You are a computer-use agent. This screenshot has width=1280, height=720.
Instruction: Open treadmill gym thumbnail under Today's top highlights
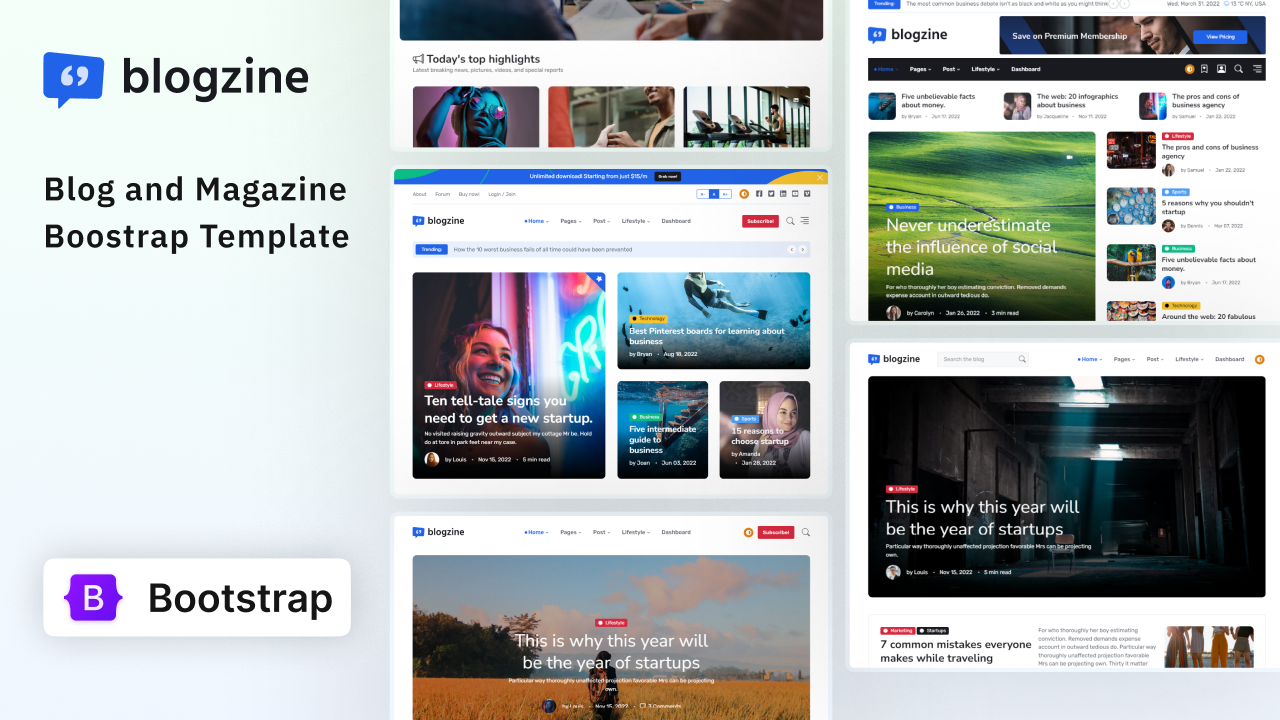pos(746,116)
